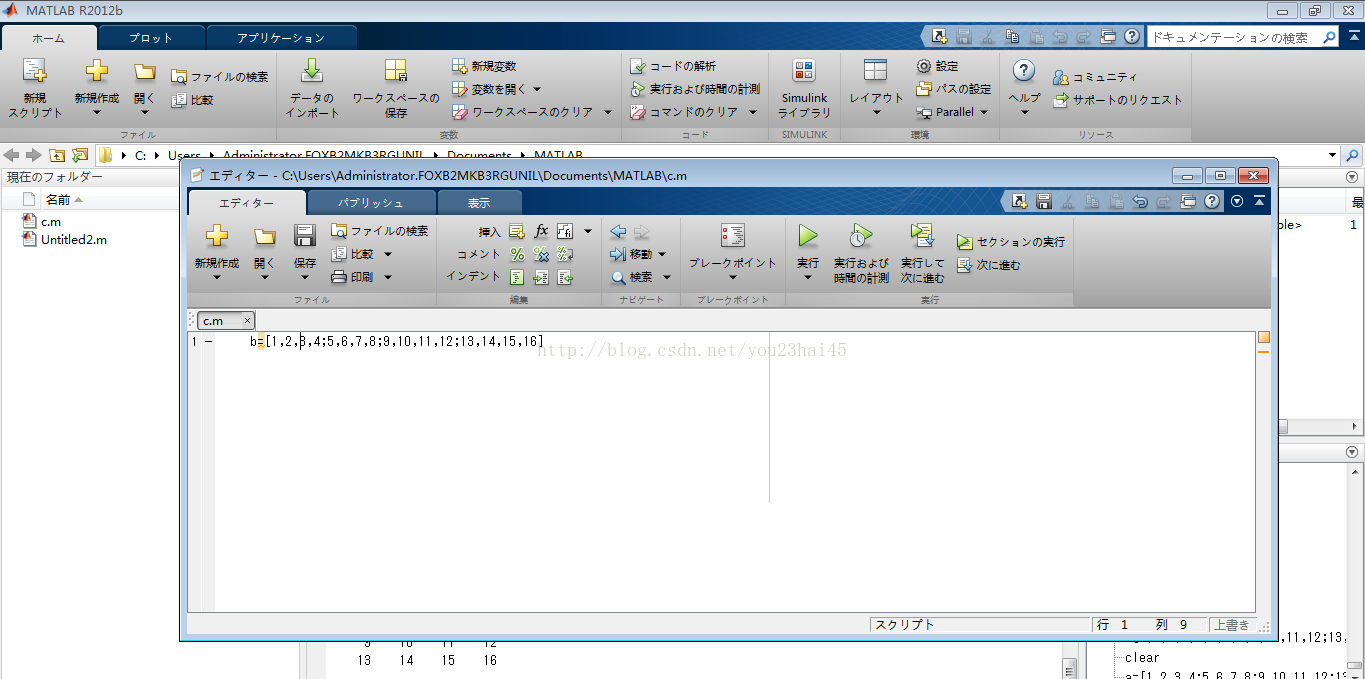Expand the New (新規作成) dropdown in Home tab
Viewport: 1365px width, 679px height.
pyautogui.click(x=97, y=112)
